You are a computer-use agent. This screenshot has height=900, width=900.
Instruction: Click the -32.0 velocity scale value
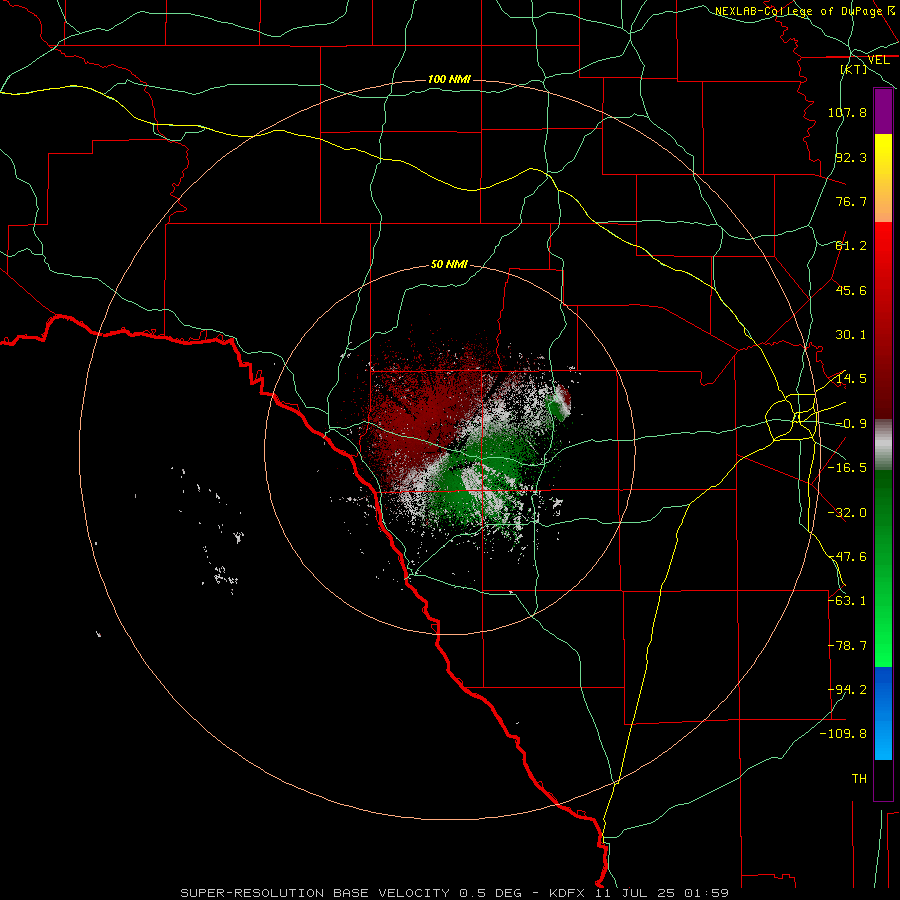tap(847, 513)
